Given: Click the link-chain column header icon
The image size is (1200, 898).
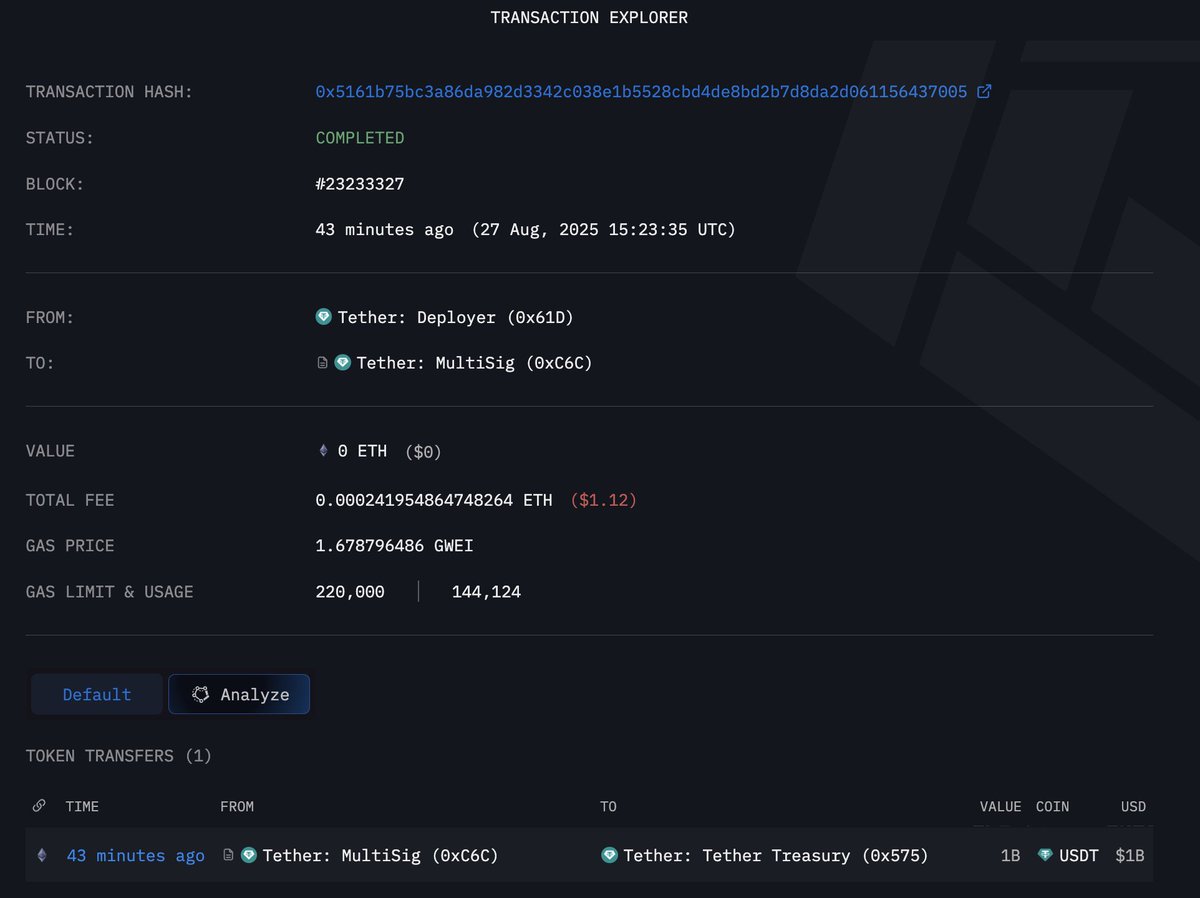Looking at the screenshot, I should [x=39, y=806].
